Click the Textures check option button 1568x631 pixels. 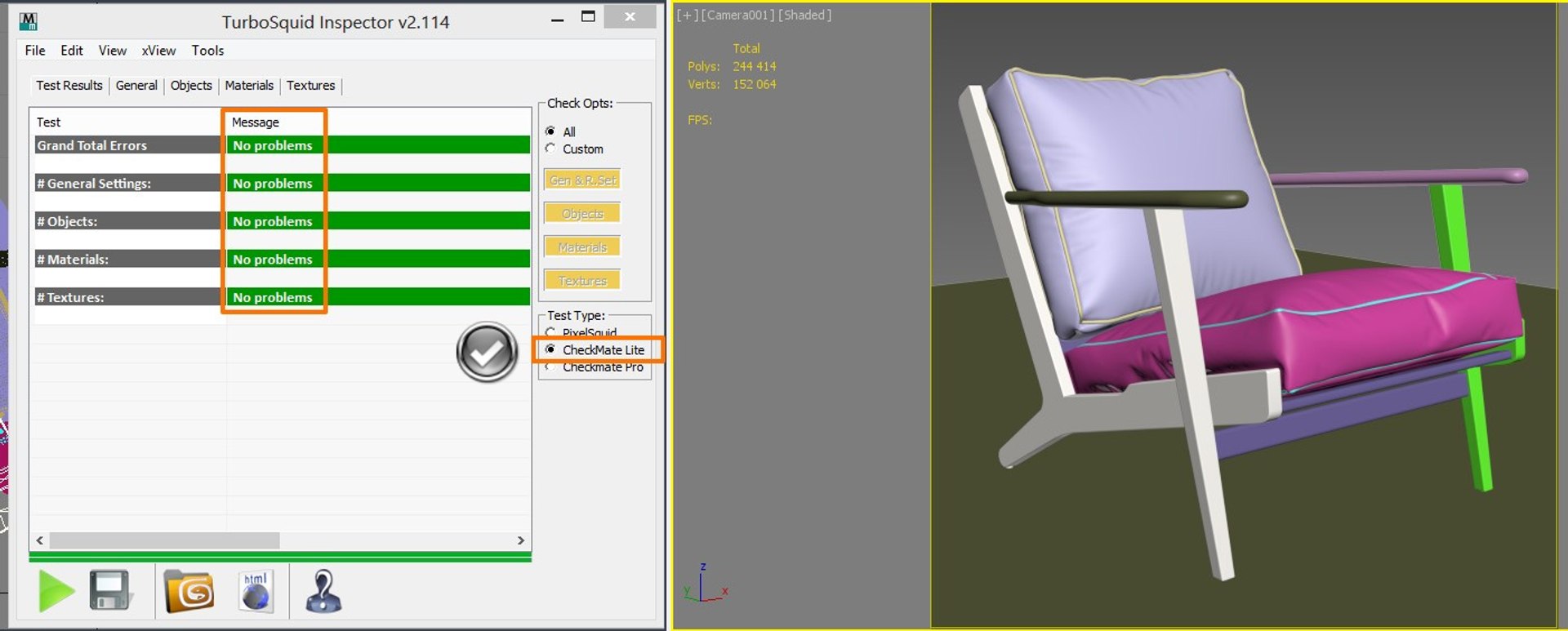[x=582, y=281]
